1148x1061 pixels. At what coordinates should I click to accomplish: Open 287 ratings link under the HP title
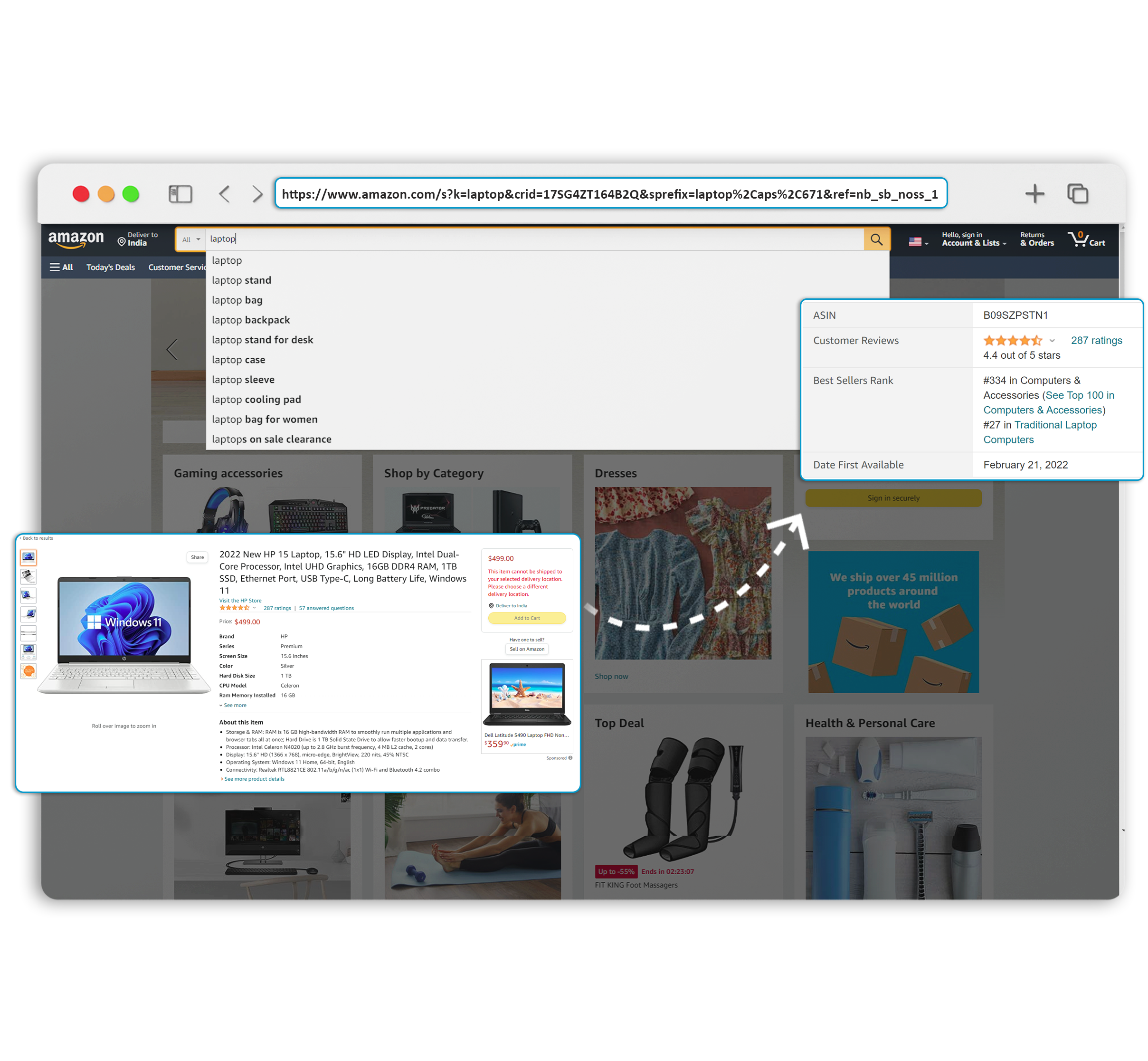(277, 608)
